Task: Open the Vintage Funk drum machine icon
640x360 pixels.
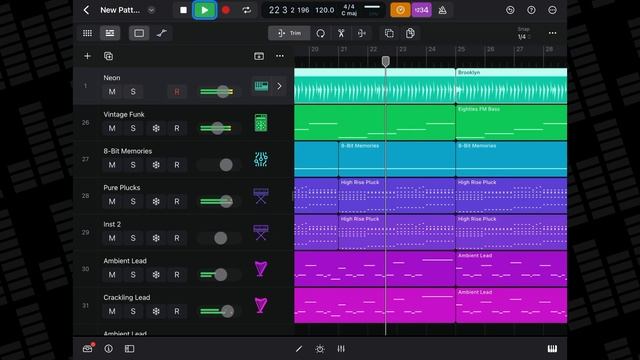Action: [x=261, y=122]
